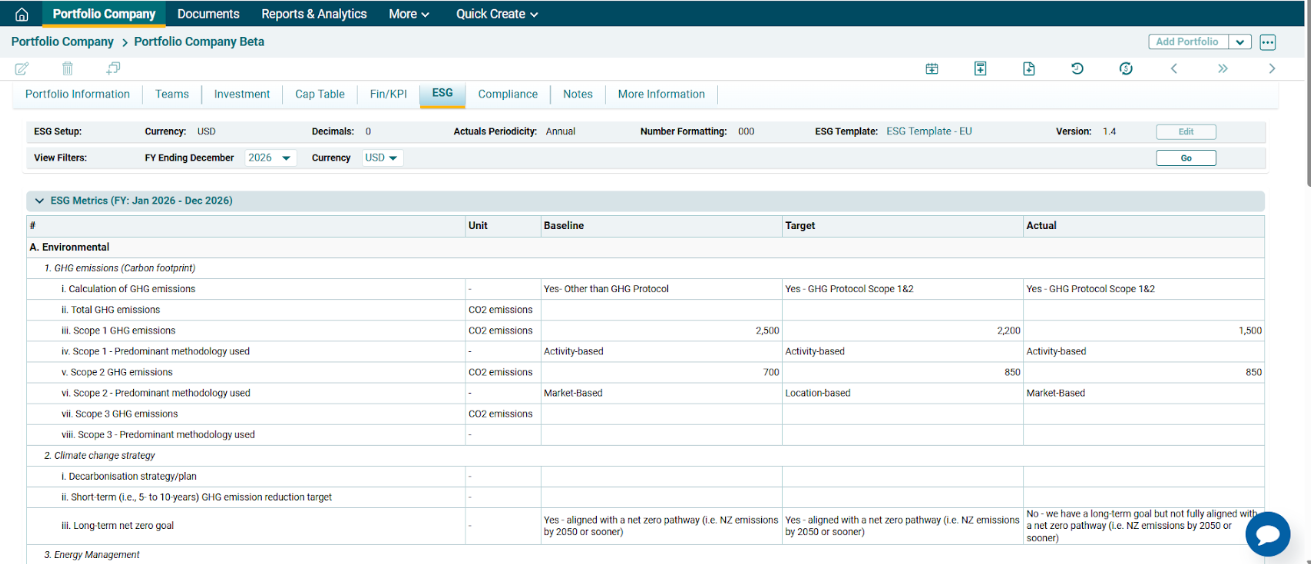Click the Portfolio Company breadcrumb link
This screenshot has height=564, width=1311.
[x=62, y=42]
